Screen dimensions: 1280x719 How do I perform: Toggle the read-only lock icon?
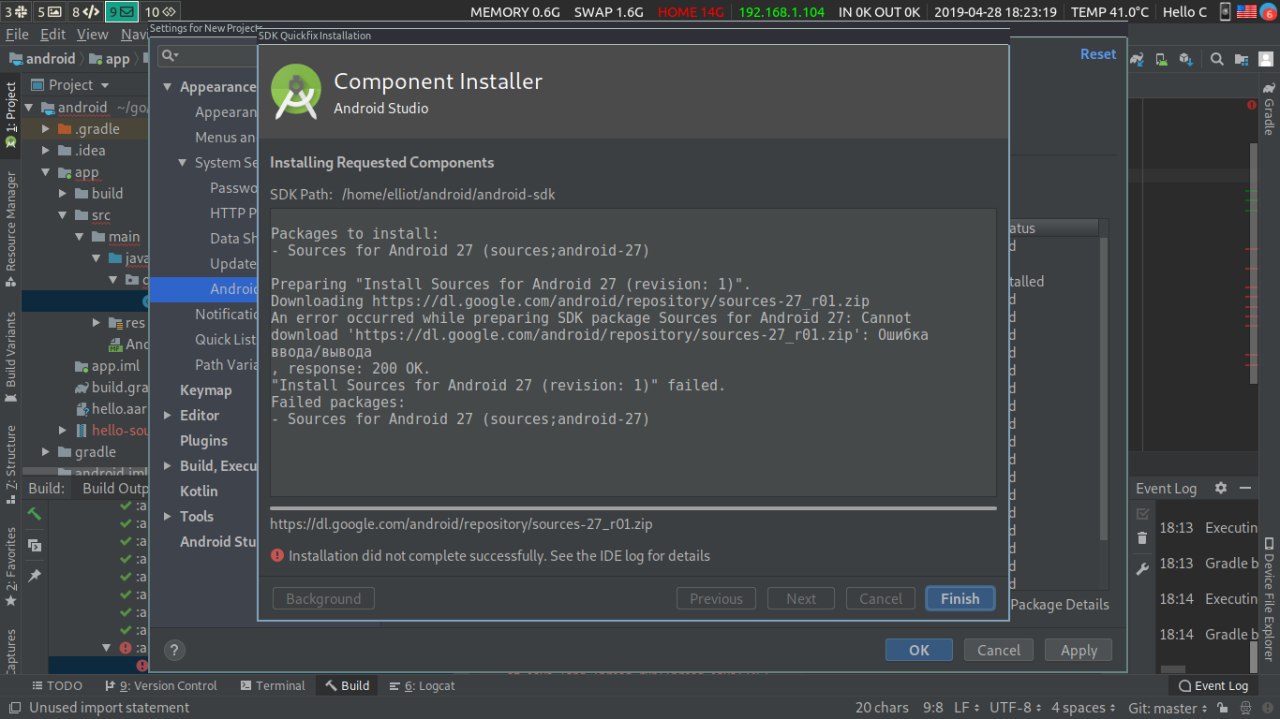[x=1225, y=707]
